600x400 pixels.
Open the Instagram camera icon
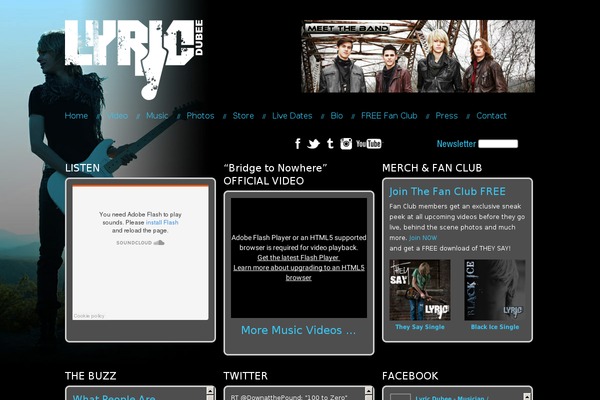click(x=346, y=144)
